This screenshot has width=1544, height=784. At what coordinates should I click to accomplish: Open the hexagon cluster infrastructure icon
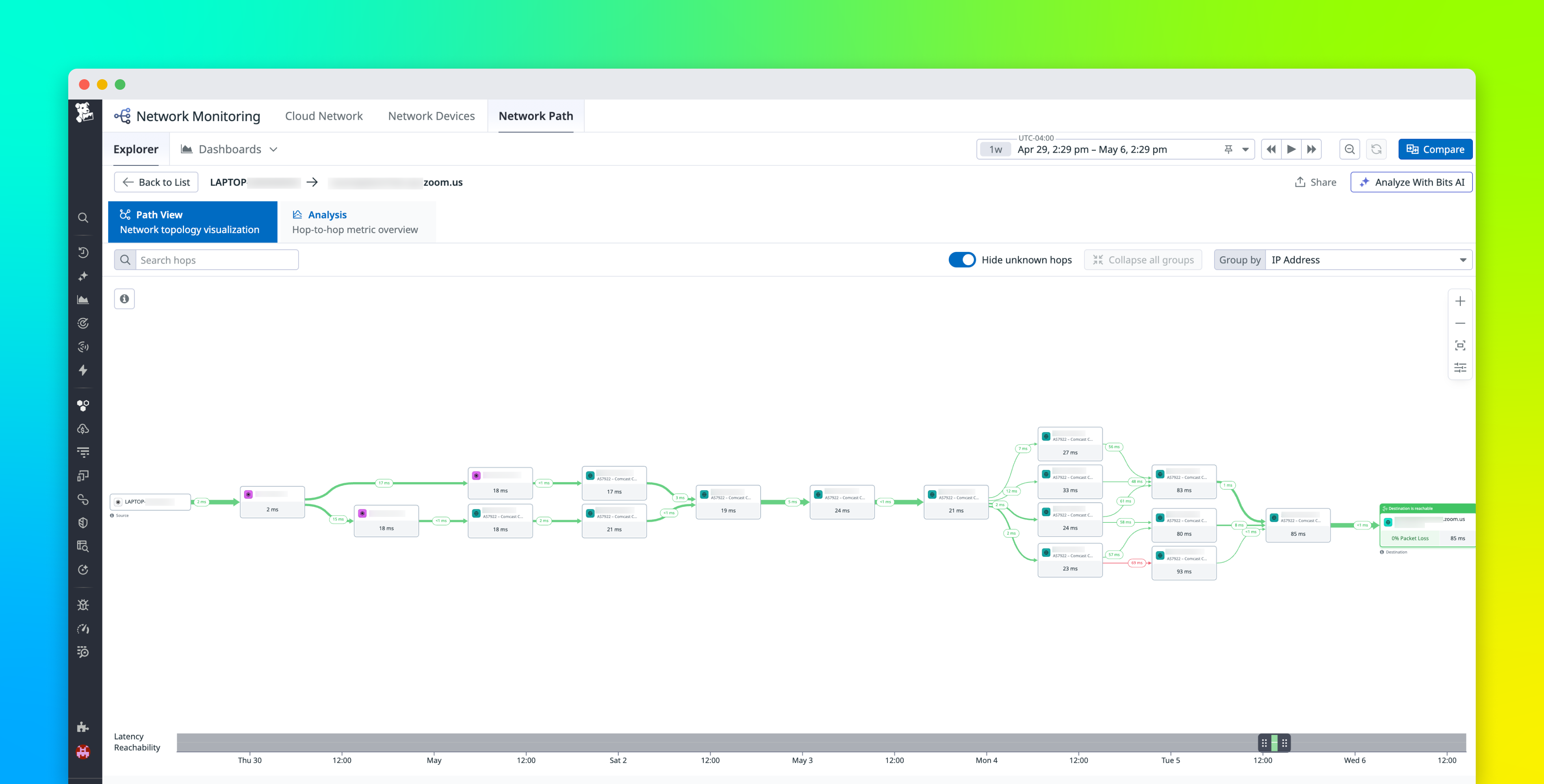click(83, 406)
